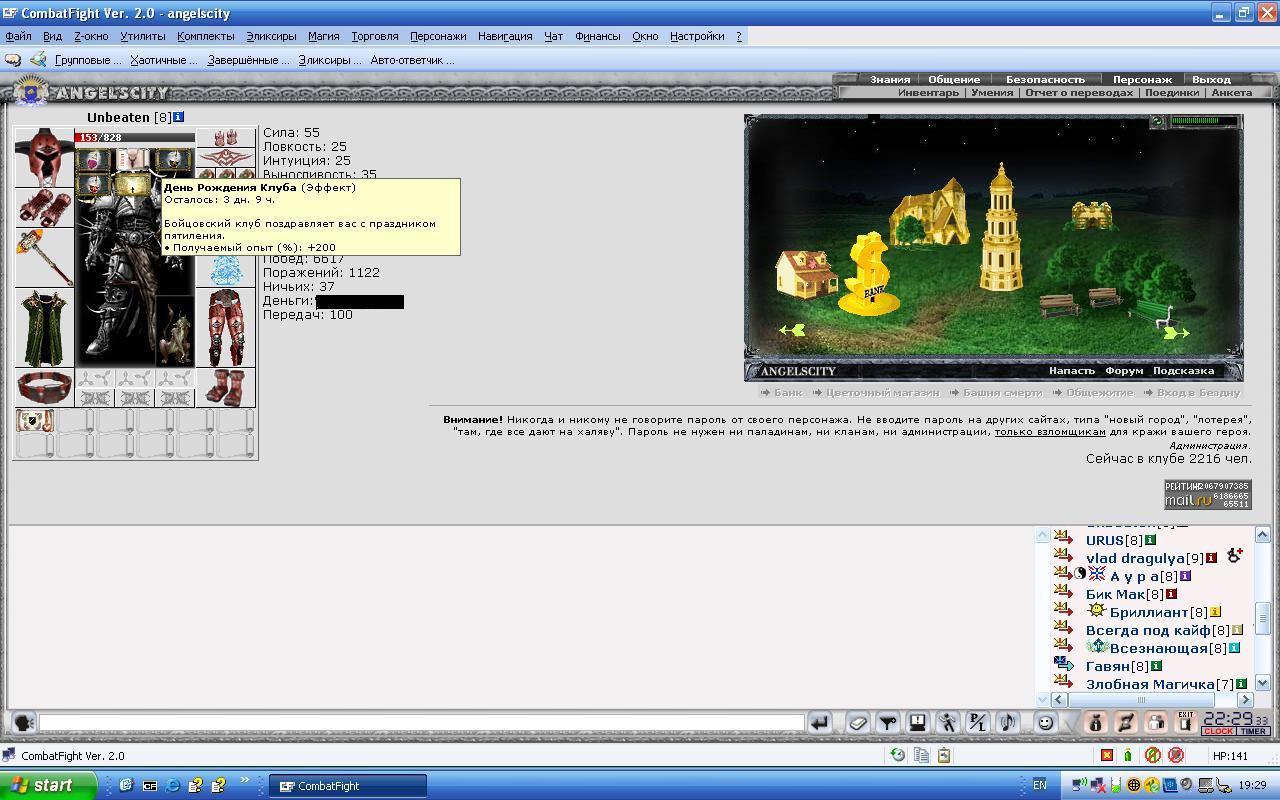This screenshot has width=1280, height=800.
Task: Click the chat message input field
Action: [x=421, y=722]
